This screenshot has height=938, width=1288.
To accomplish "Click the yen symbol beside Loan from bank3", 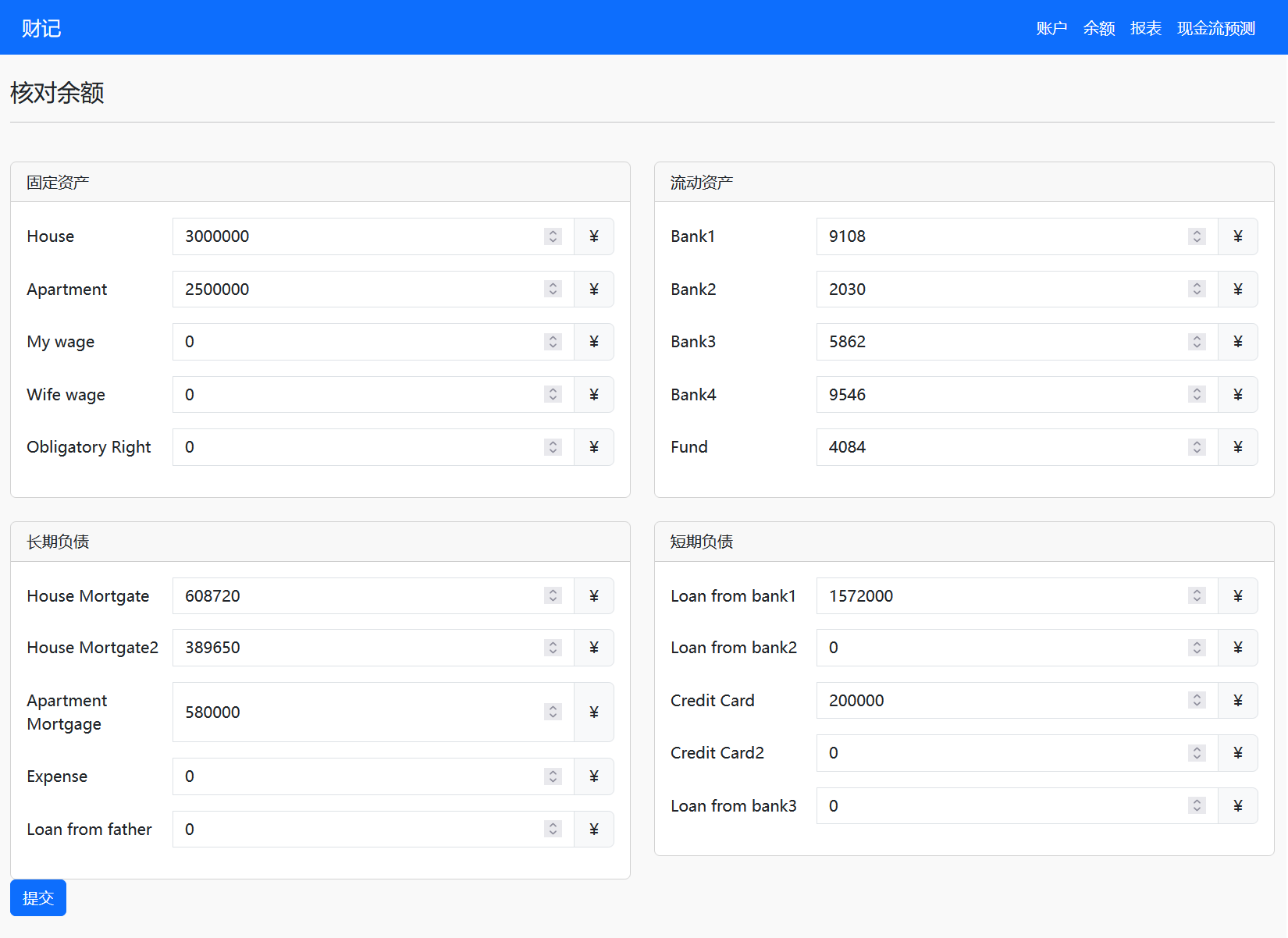I will coord(1238,805).
